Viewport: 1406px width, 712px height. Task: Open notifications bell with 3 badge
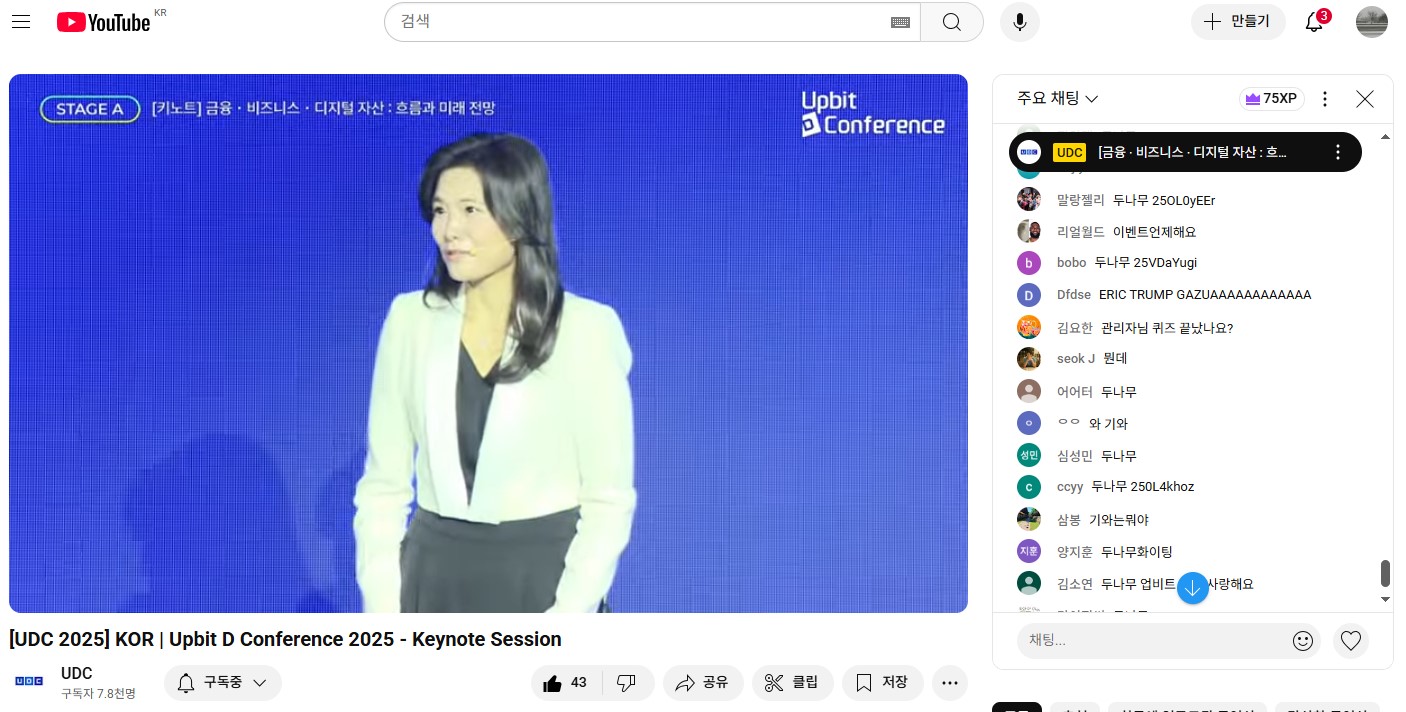click(x=1315, y=22)
